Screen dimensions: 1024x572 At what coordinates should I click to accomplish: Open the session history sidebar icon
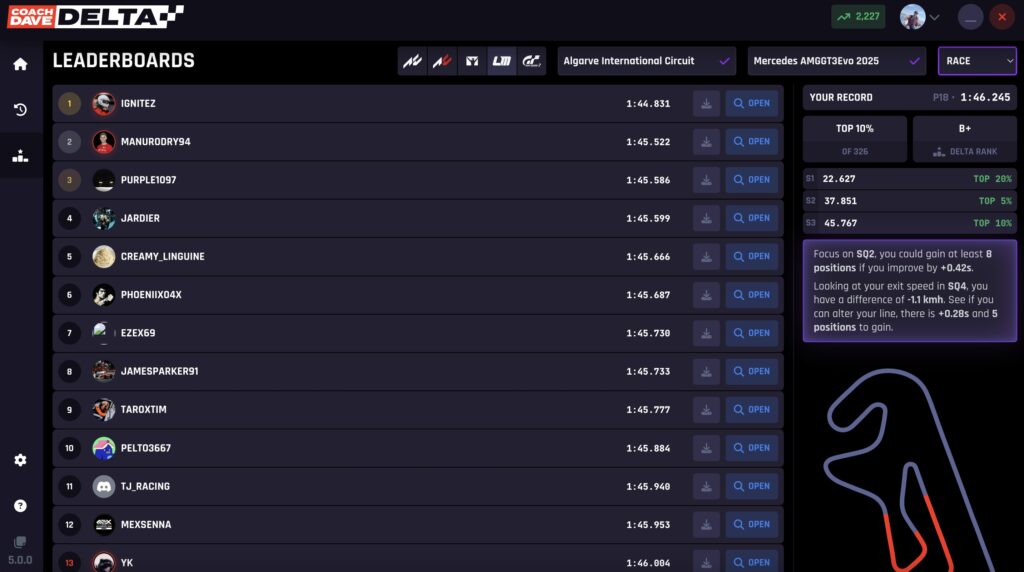click(20, 110)
